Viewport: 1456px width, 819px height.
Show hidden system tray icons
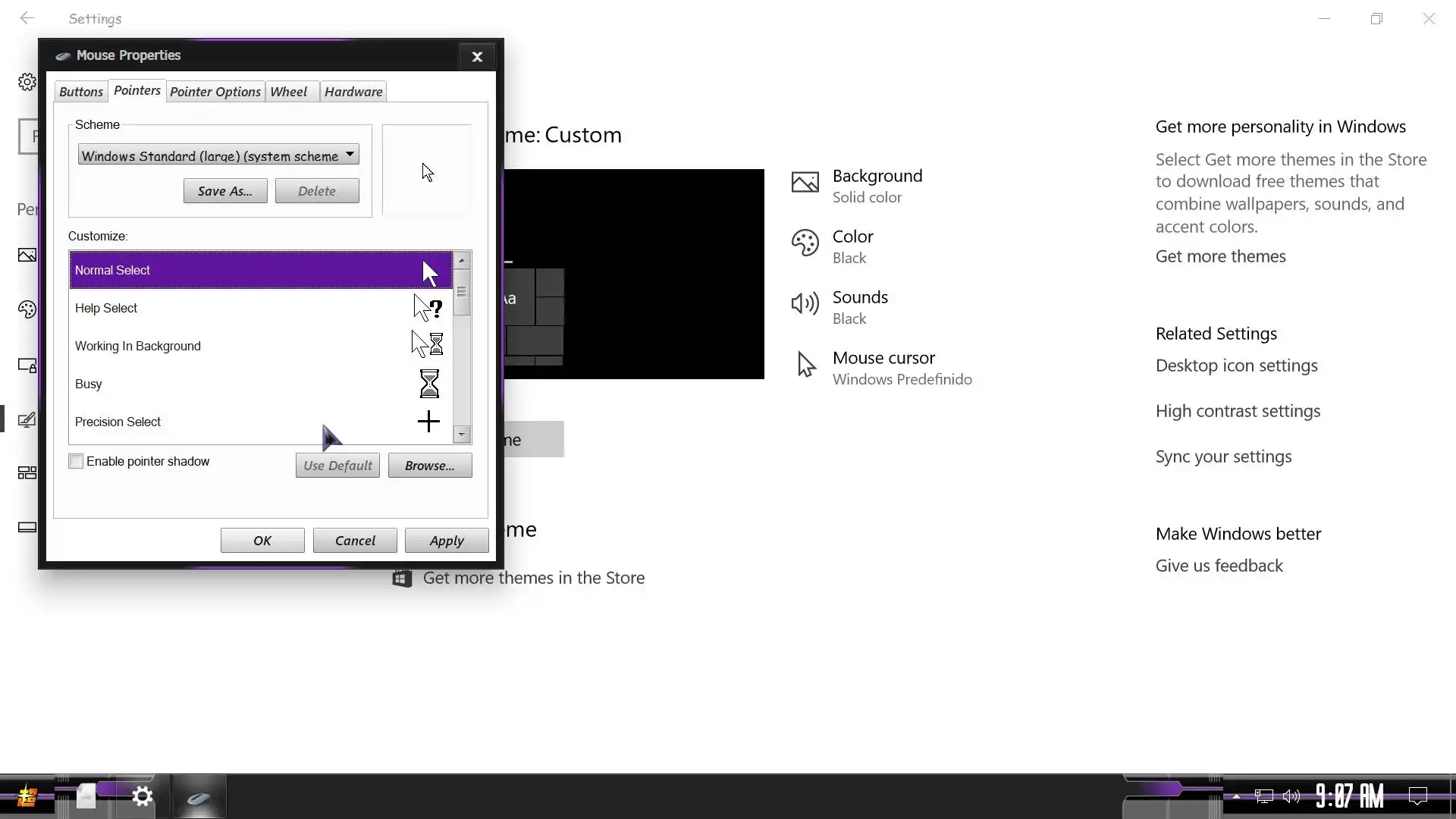tap(1236, 796)
